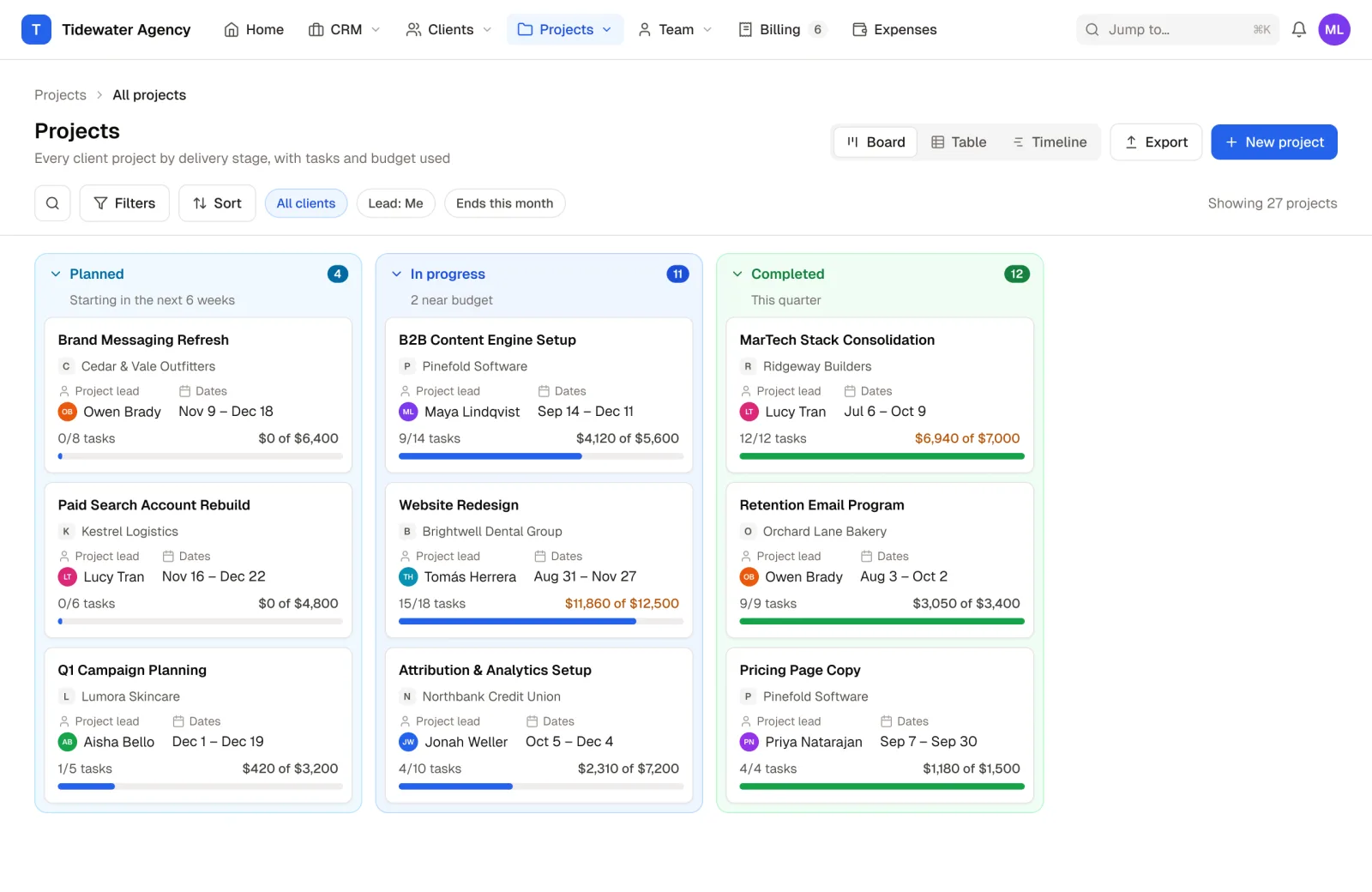Click the Billing count badge 6

click(x=817, y=29)
